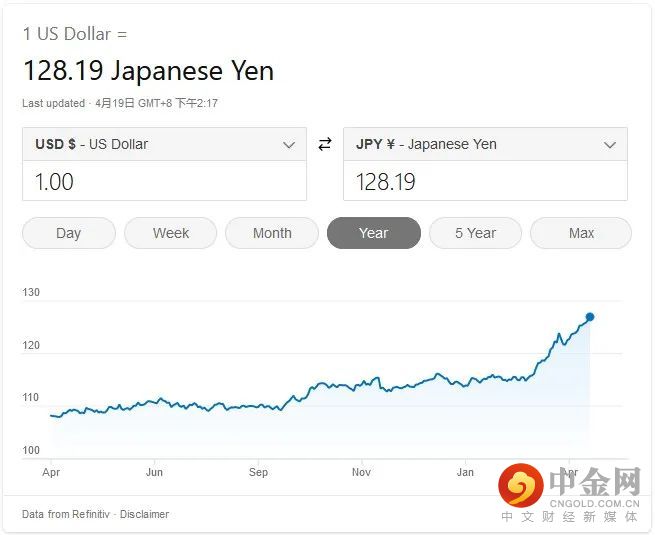Select the Day time range tab
655x535 pixels.
click(69, 233)
